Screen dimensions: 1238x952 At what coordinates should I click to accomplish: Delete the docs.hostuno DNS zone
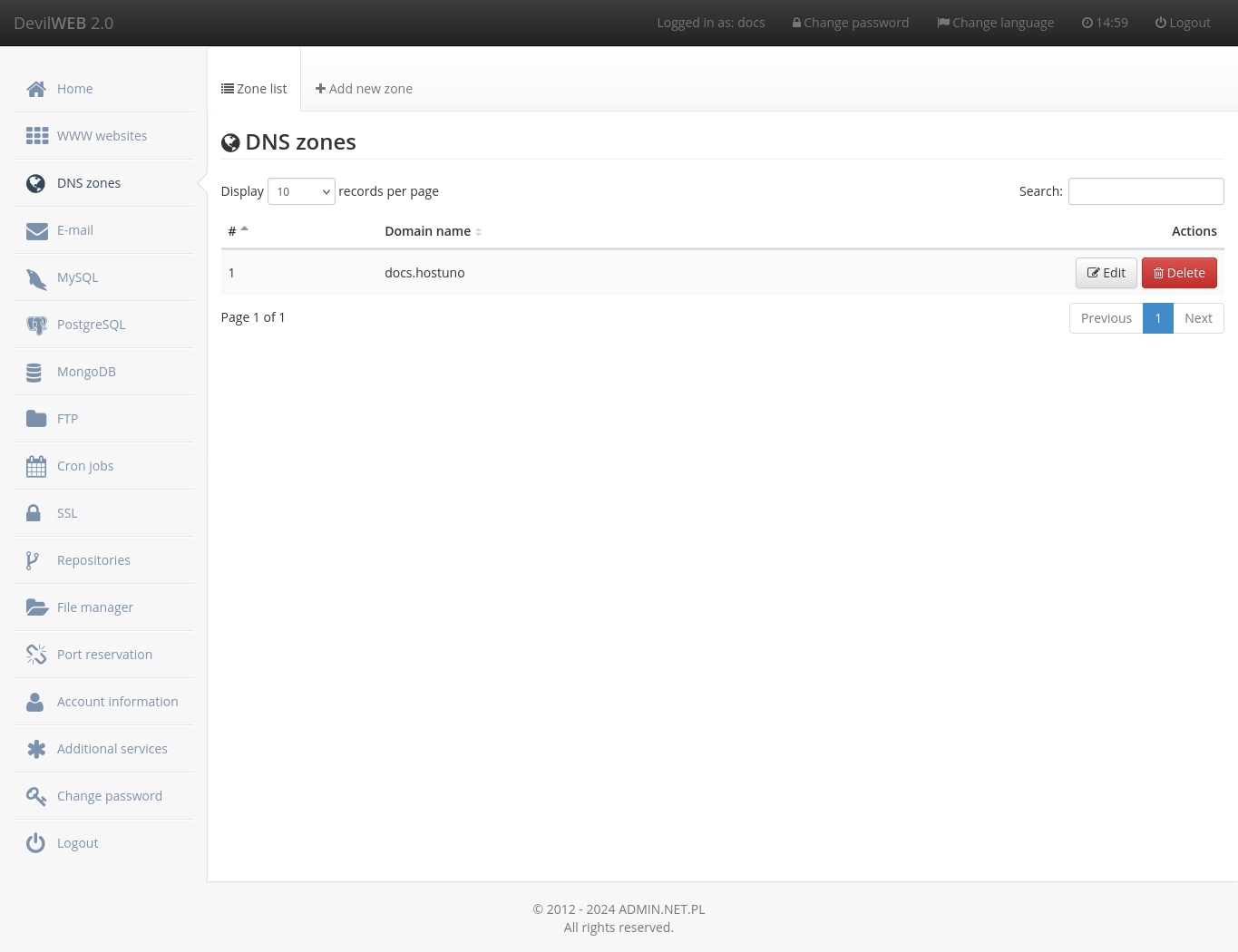(x=1178, y=273)
